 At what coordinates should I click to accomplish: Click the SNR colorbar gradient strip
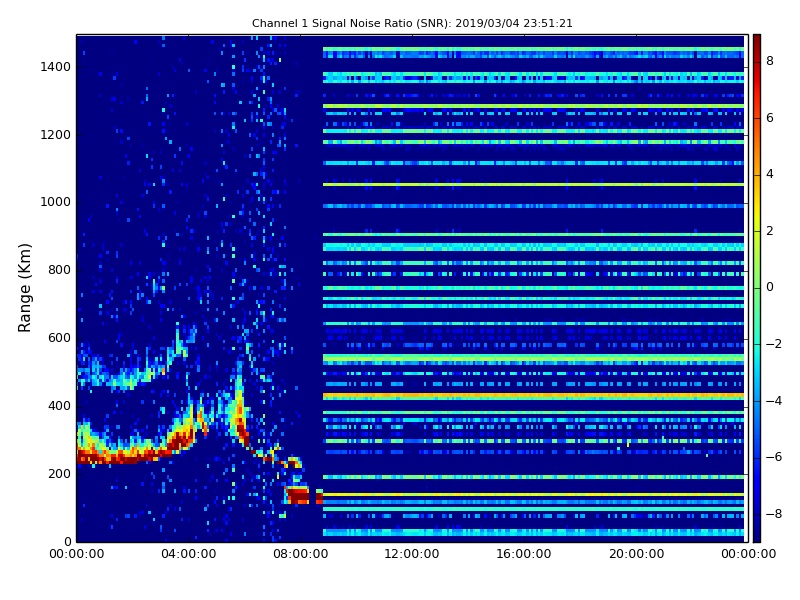pyautogui.click(x=757, y=288)
